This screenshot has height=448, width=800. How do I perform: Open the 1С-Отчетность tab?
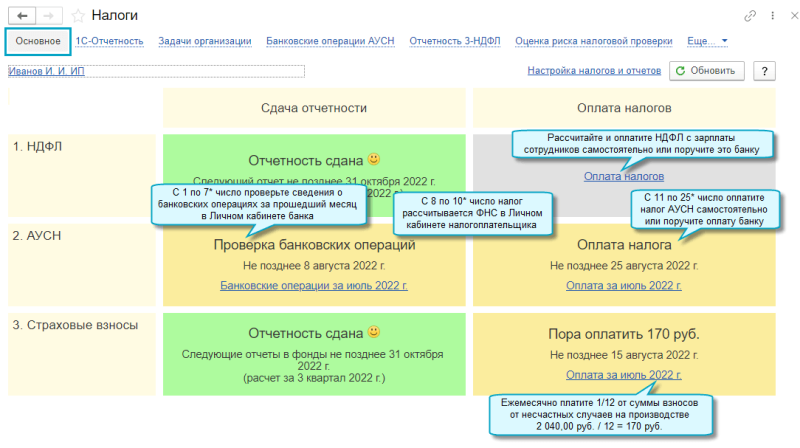point(109,41)
